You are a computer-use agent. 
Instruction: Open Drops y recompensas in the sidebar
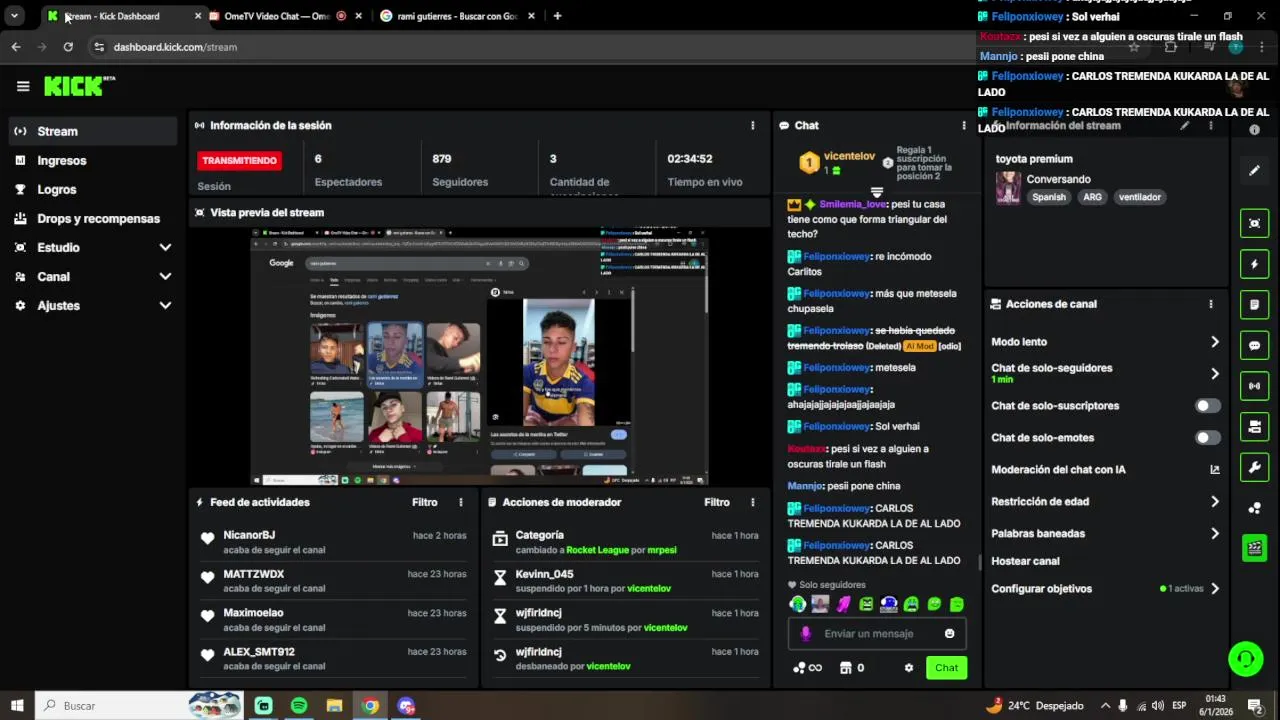pos(92,218)
